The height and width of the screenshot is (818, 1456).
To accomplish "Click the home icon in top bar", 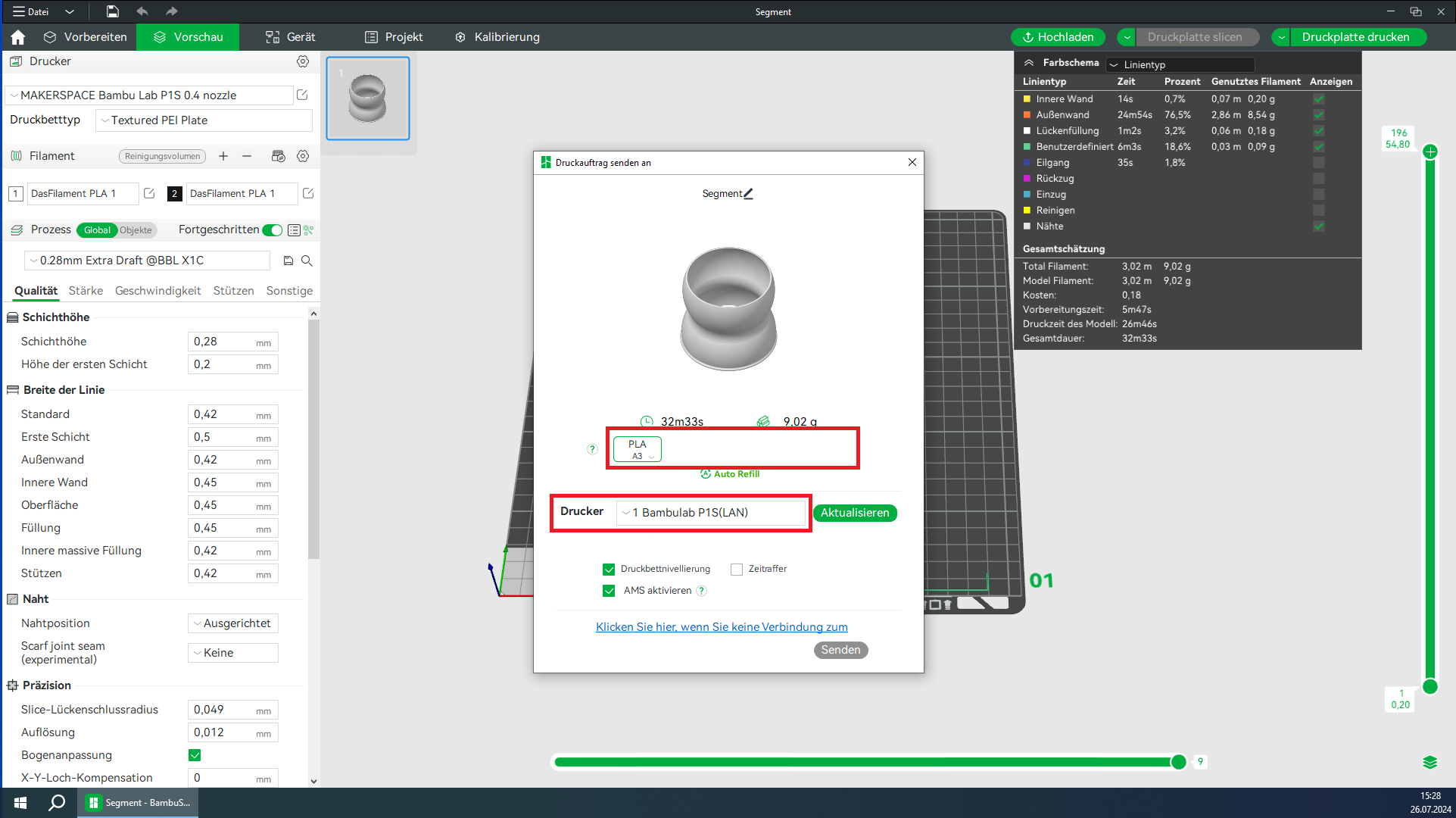I will click(18, 37).
